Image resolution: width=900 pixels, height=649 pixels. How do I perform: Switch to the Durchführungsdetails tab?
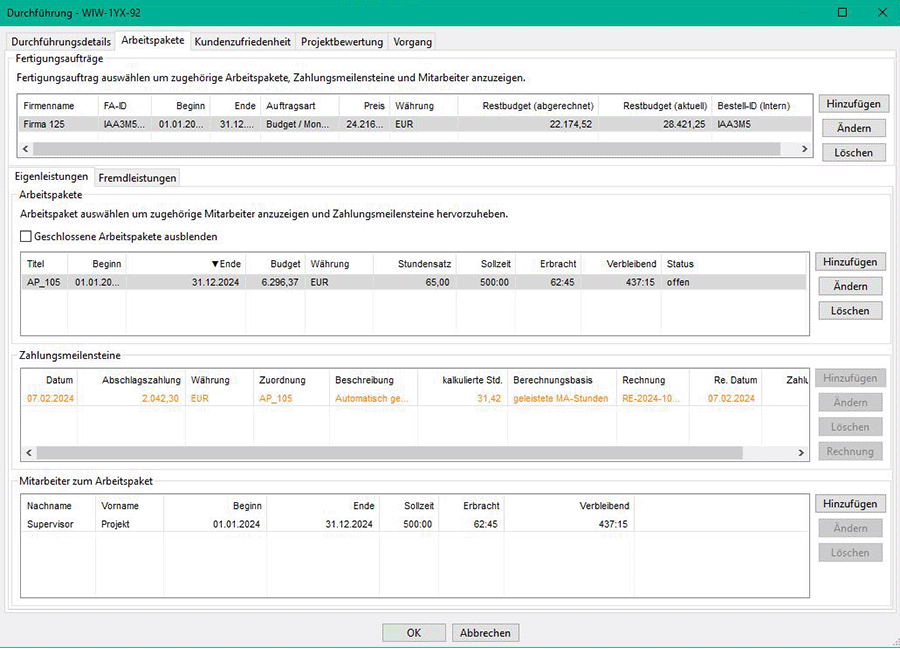61,41
